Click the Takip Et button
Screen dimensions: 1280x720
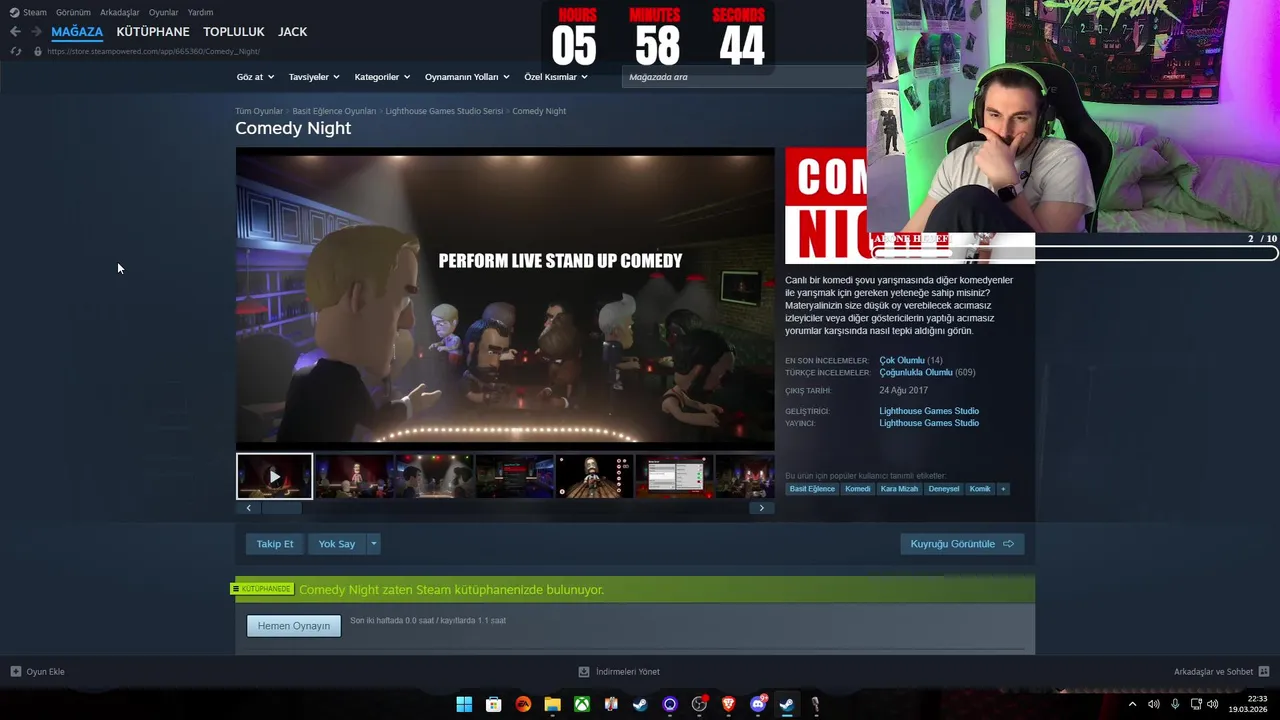coord(275,544)
